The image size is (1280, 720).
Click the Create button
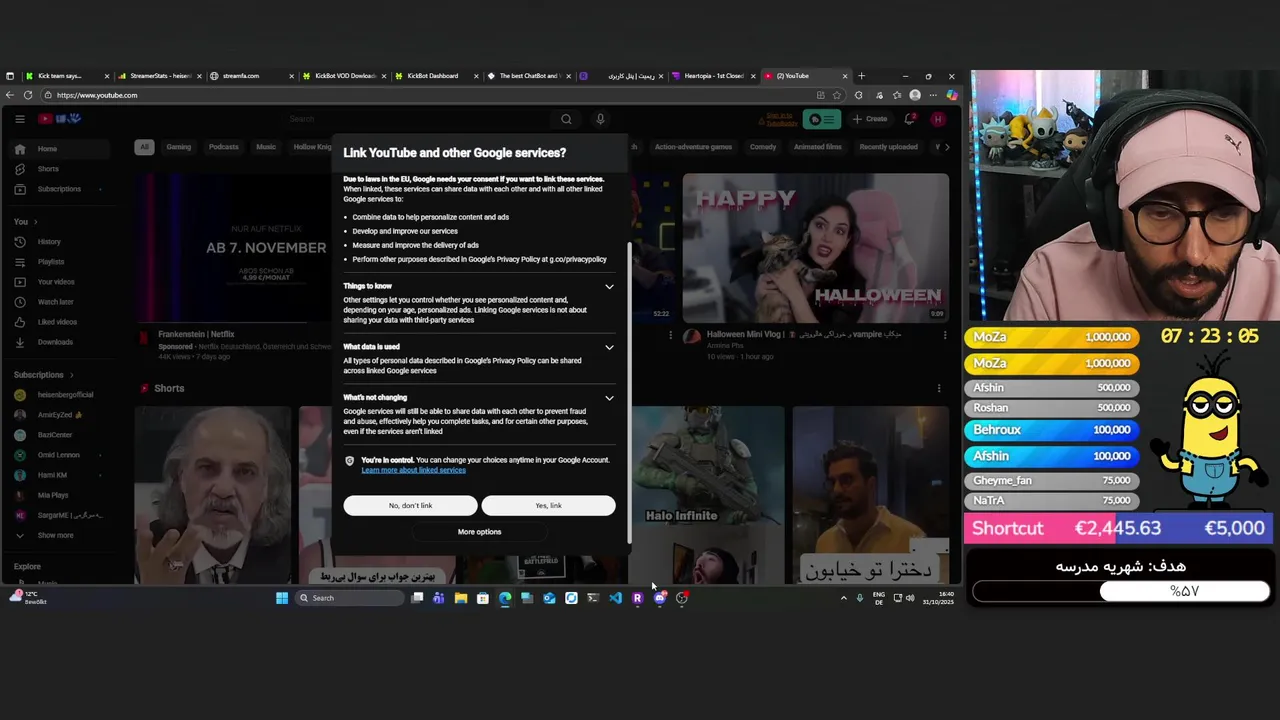(869, 119)
